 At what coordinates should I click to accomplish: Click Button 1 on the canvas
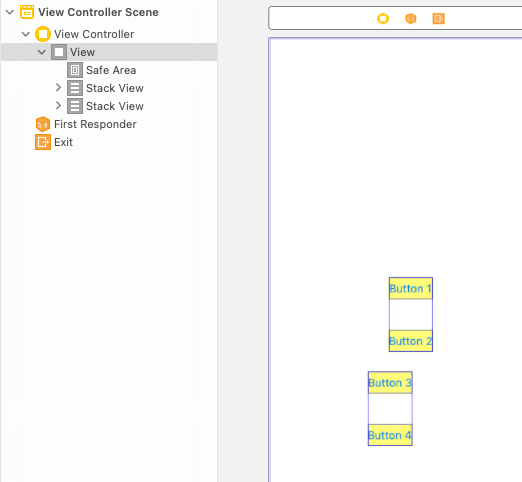click(x=411, y=288)
